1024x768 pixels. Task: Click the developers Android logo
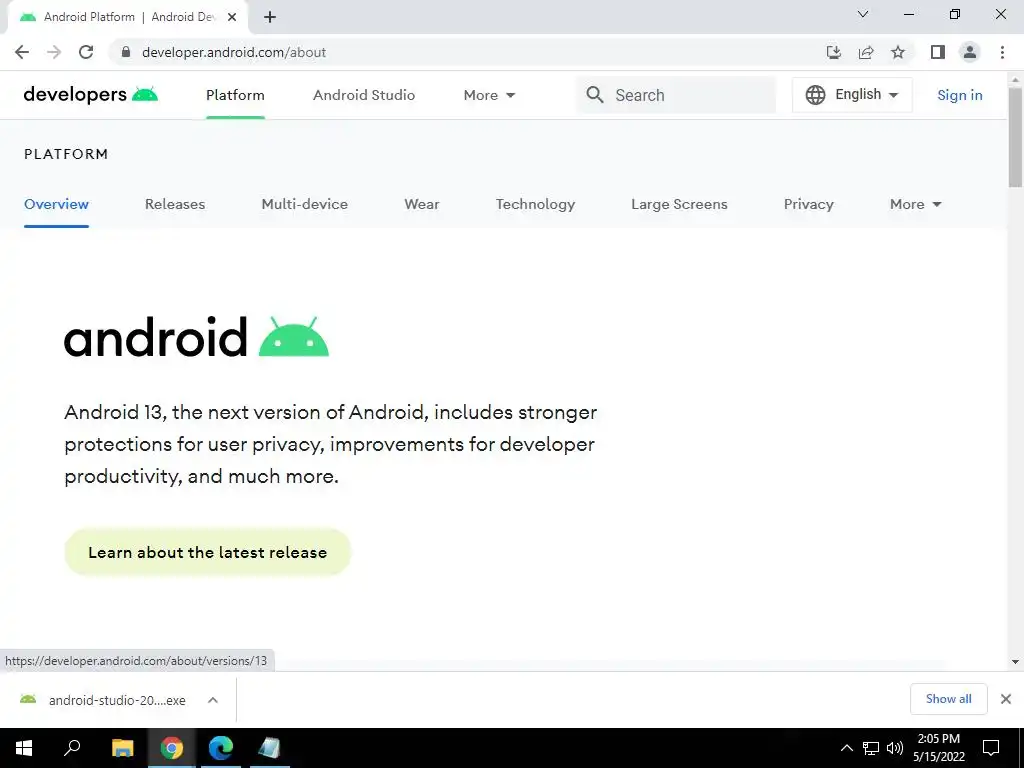click(x=91, y=95)
